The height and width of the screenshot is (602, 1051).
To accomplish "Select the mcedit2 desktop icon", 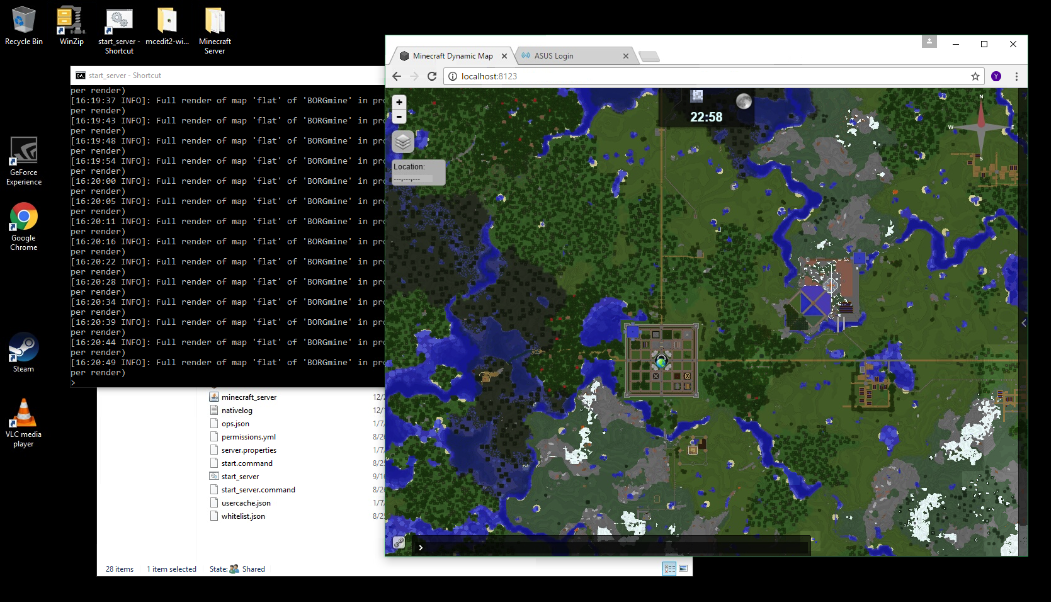I will pos(167,25).
